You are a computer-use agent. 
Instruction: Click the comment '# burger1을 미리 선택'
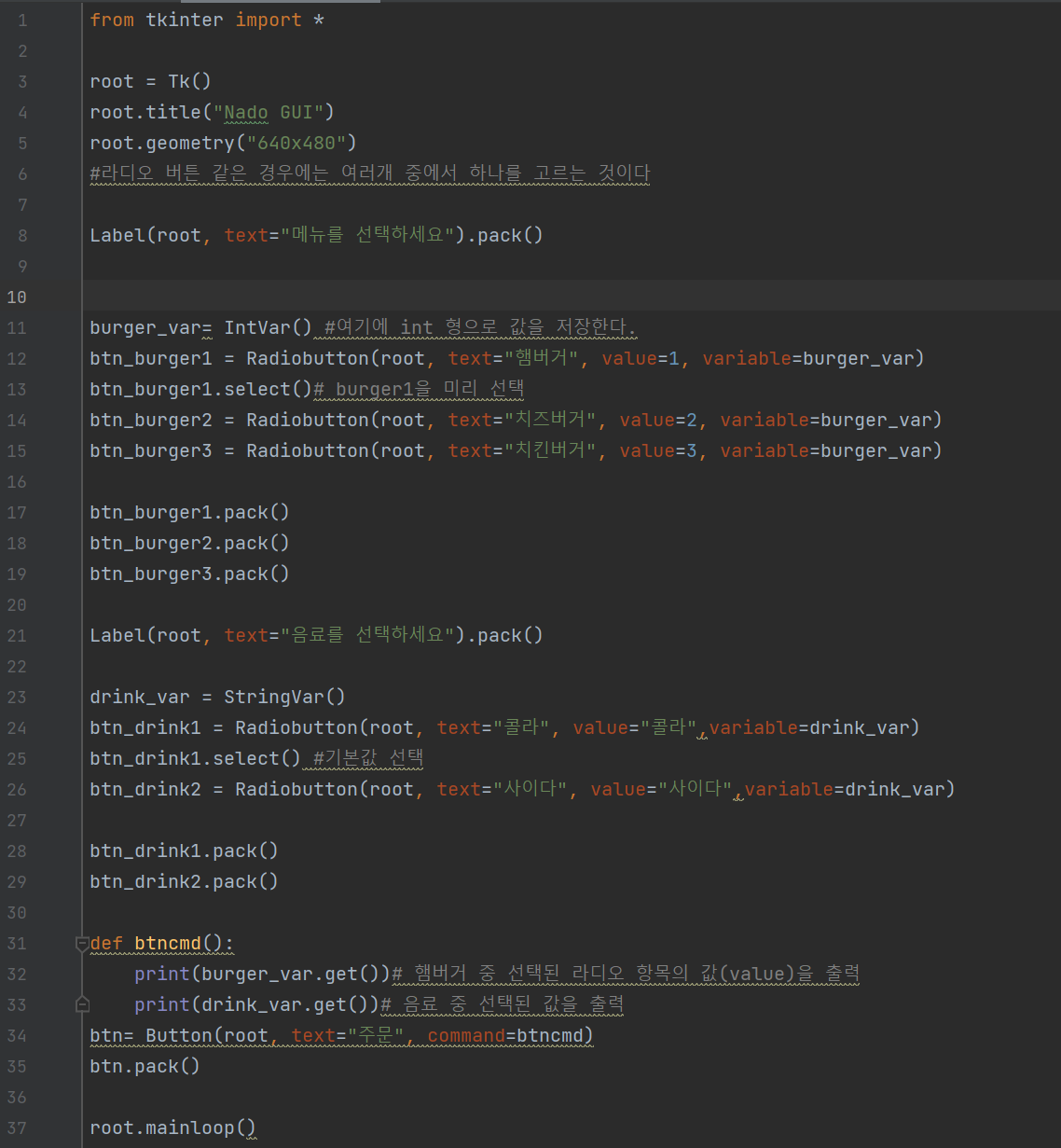pyautogui.click(x=419, y=389)
